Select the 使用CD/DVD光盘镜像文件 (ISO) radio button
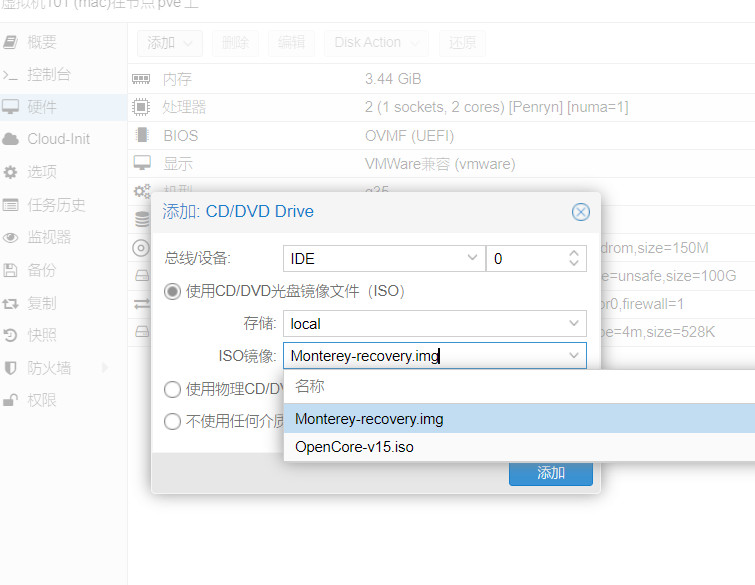Viewport: 755px width, 585px height. (x=172, y=291)
